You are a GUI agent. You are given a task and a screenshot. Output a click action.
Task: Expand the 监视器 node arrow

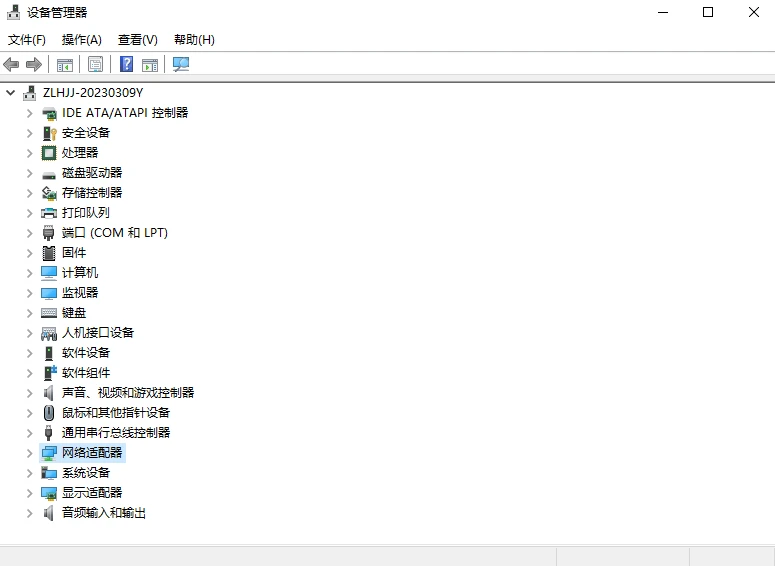click(x=30, y=293)
